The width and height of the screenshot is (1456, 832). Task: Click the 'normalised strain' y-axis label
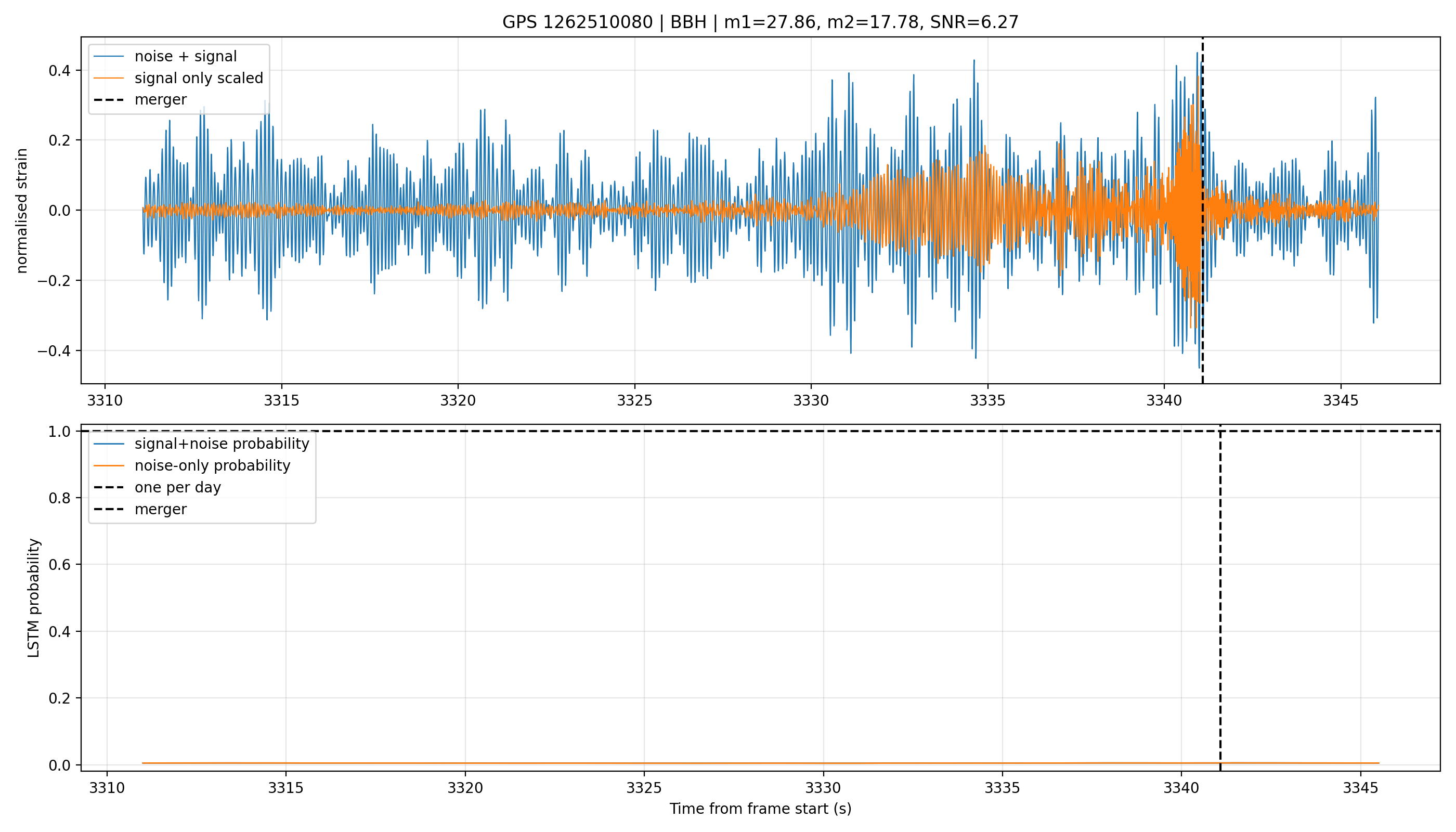point(22,210)
